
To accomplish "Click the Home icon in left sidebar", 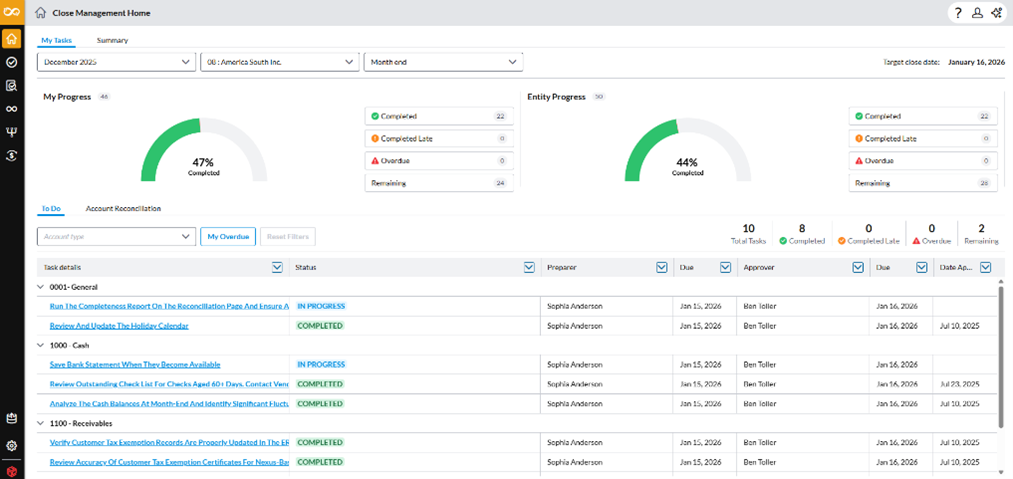I will [11, 39].
